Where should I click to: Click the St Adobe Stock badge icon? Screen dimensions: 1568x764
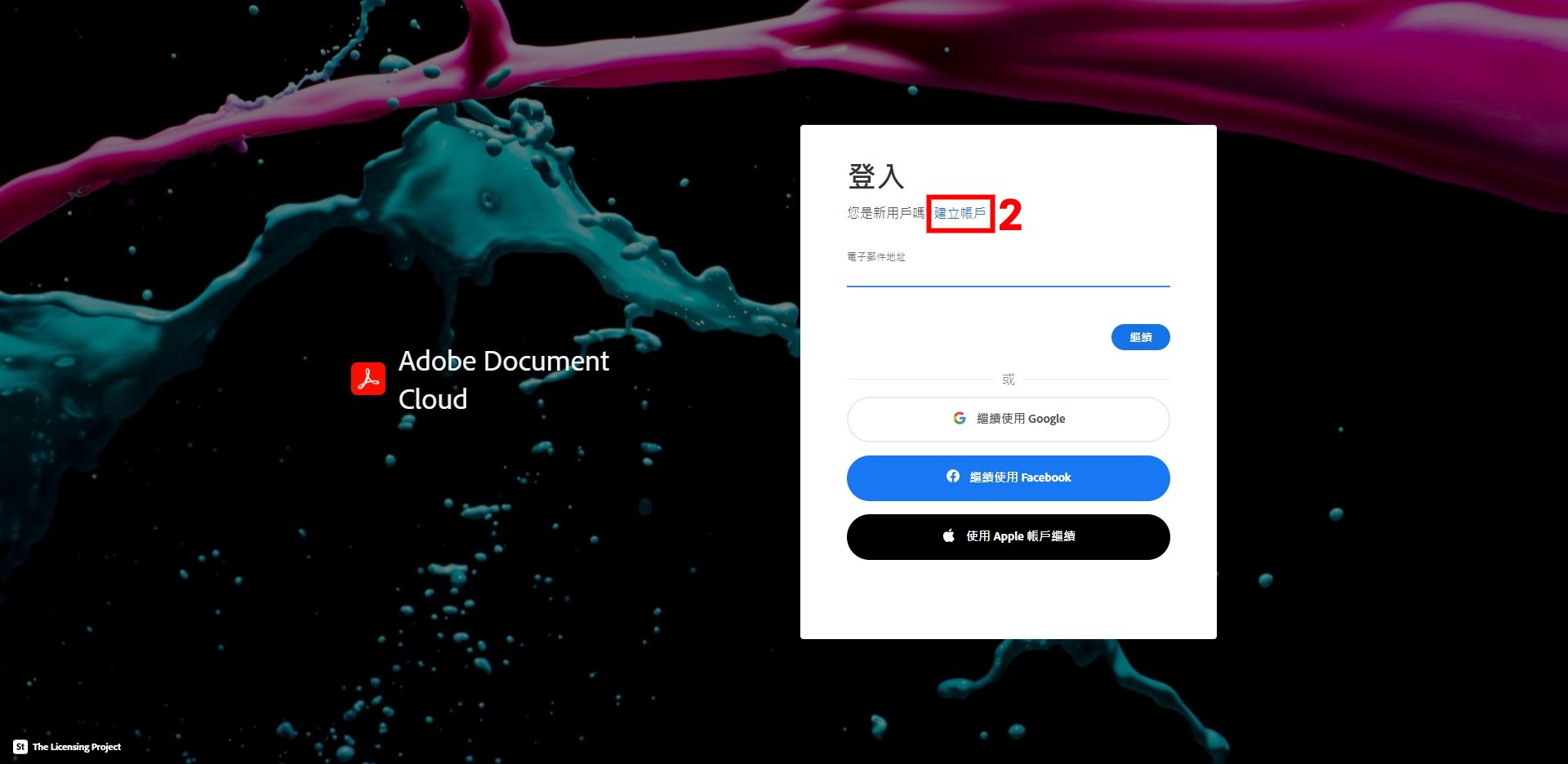pos(20,747)
